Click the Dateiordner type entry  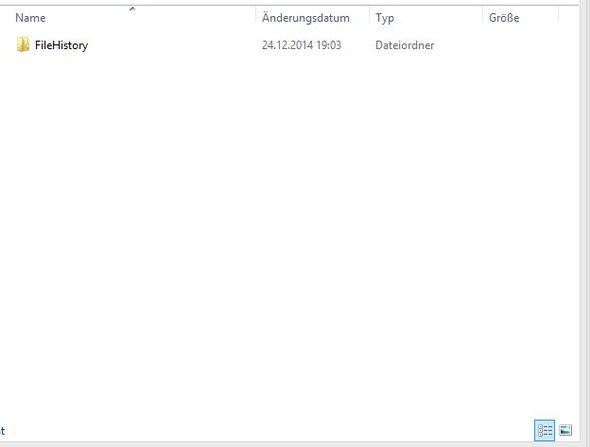pyautogui.click(x=404, y=45)
